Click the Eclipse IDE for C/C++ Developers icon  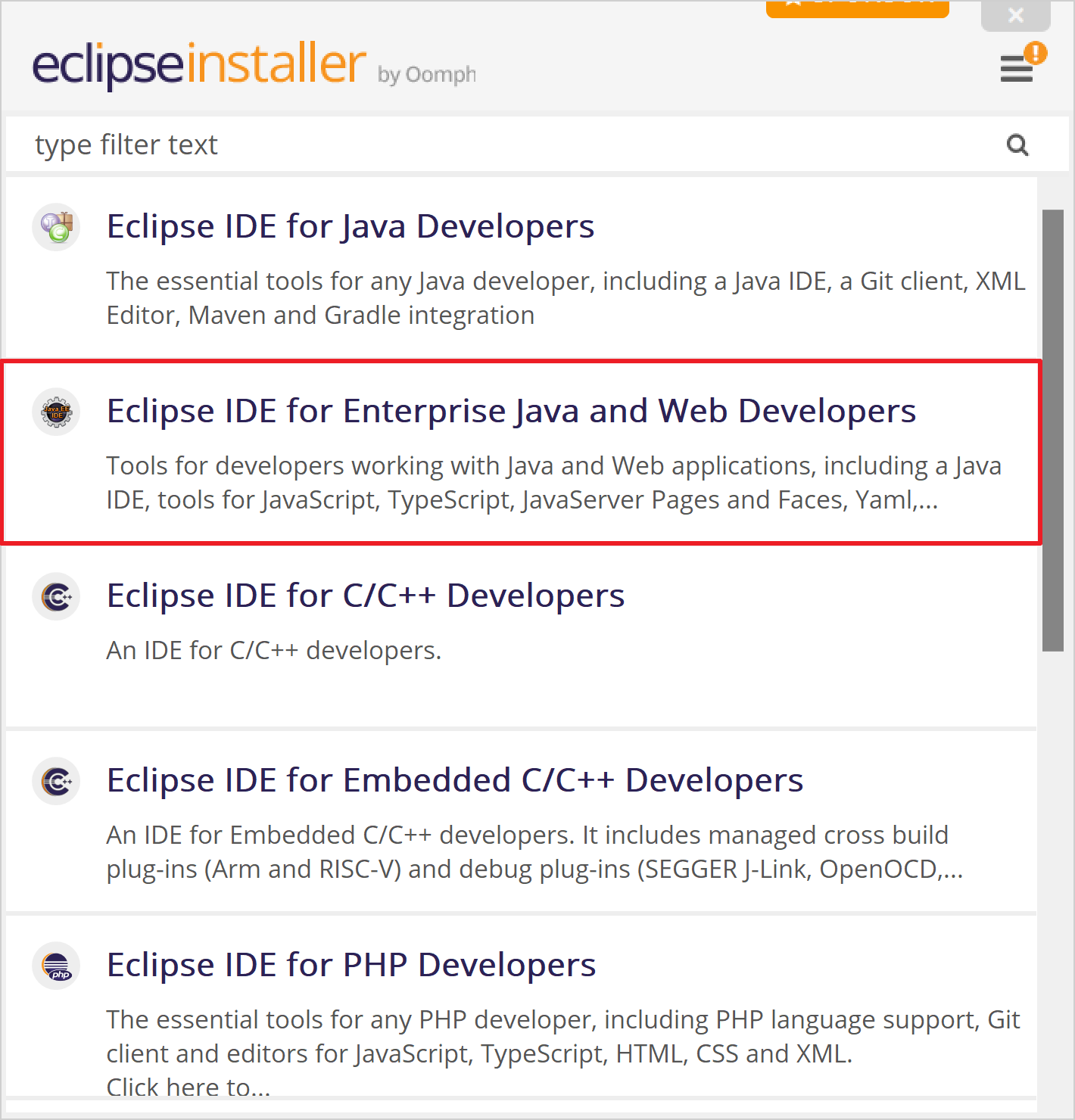57,596
